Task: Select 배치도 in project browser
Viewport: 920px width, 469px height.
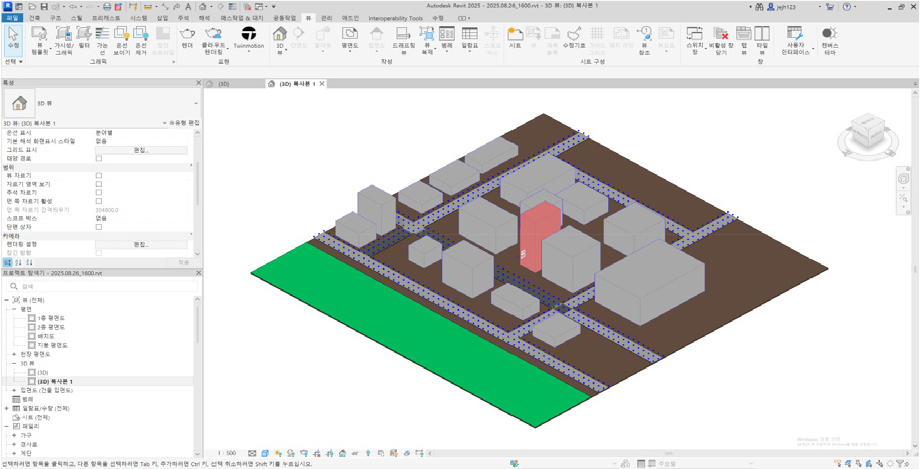Action: pyautogui.click(x=46, y=336)
